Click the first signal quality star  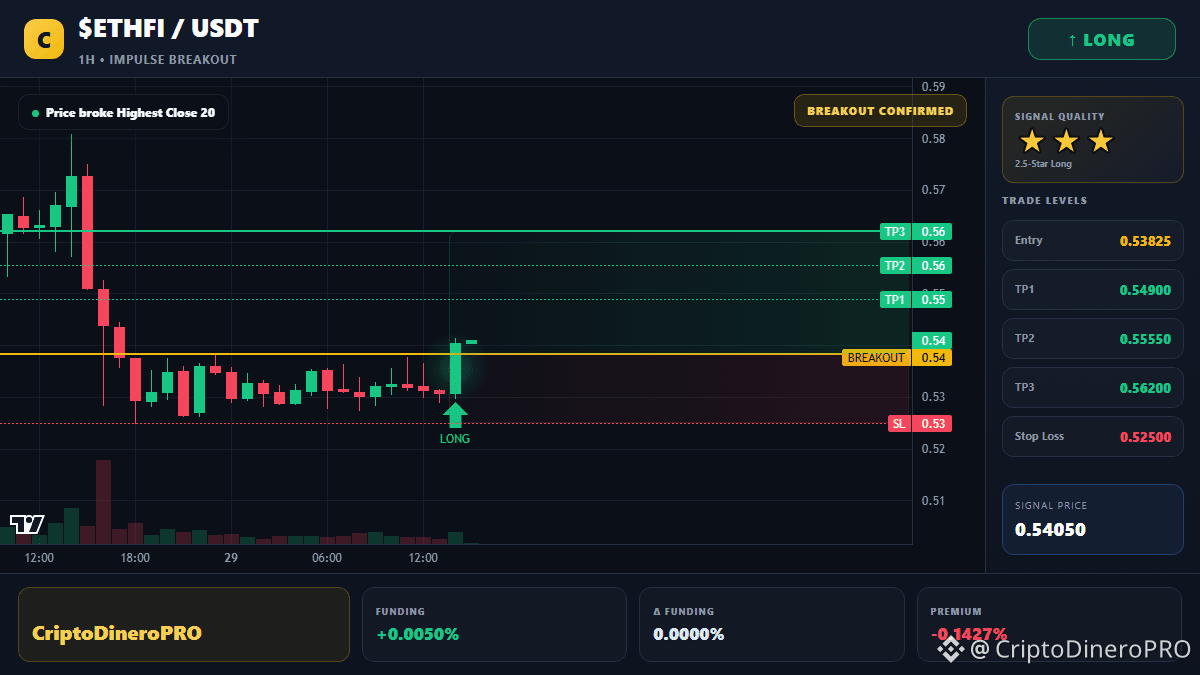coord(1032,141)
